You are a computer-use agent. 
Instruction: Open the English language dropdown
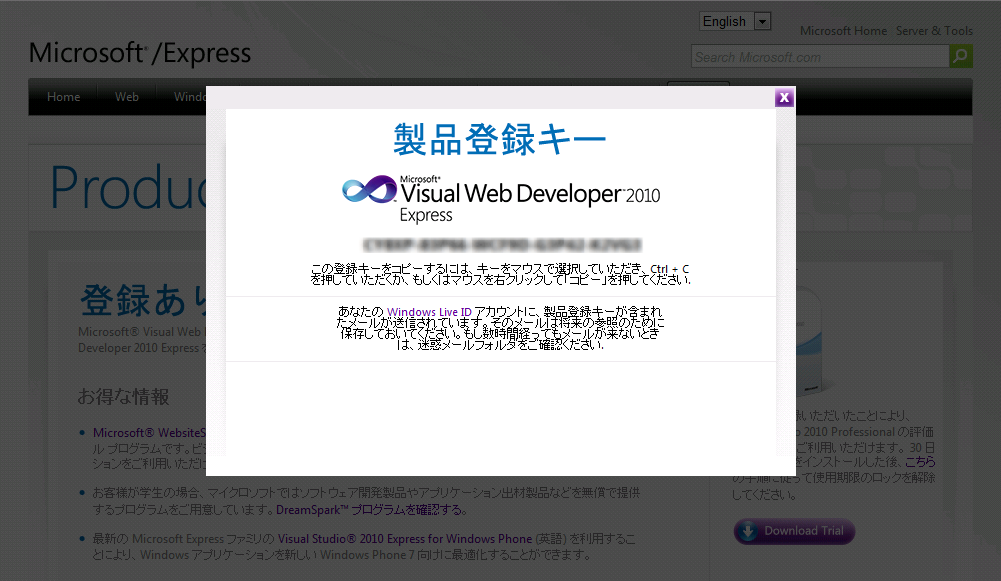735,21
